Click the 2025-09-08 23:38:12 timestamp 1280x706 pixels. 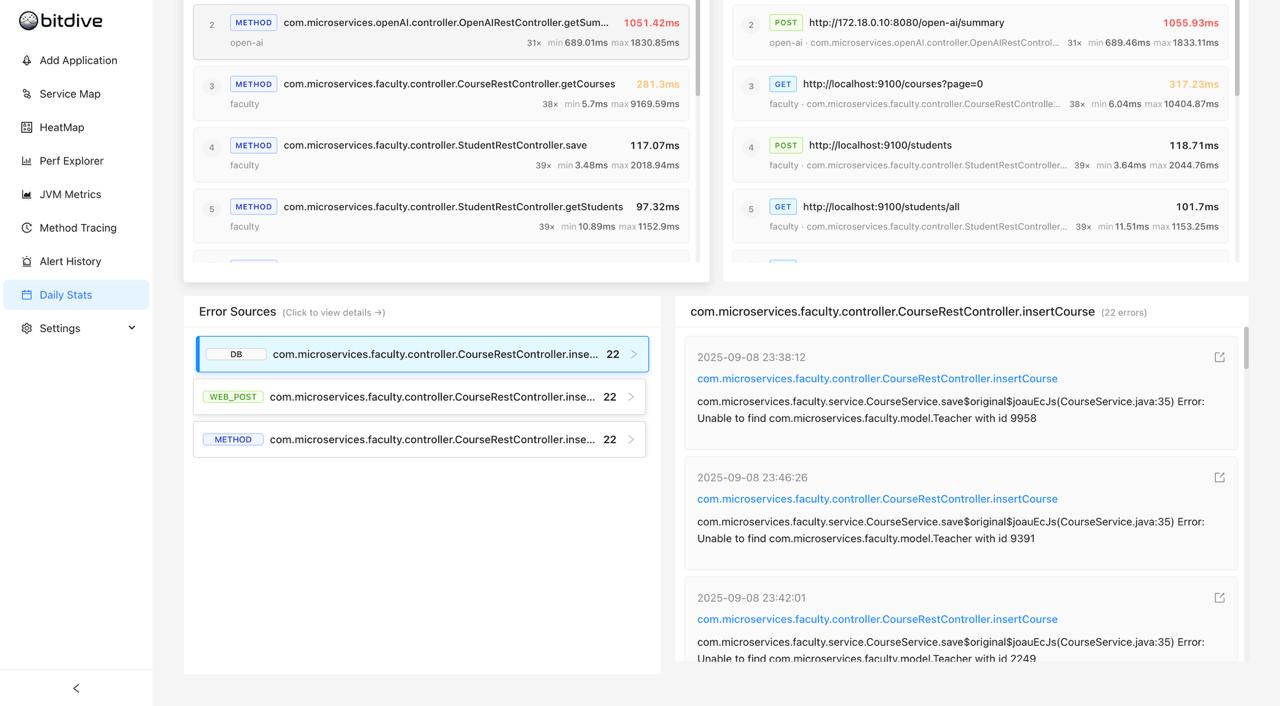click(x=751, y=357)
